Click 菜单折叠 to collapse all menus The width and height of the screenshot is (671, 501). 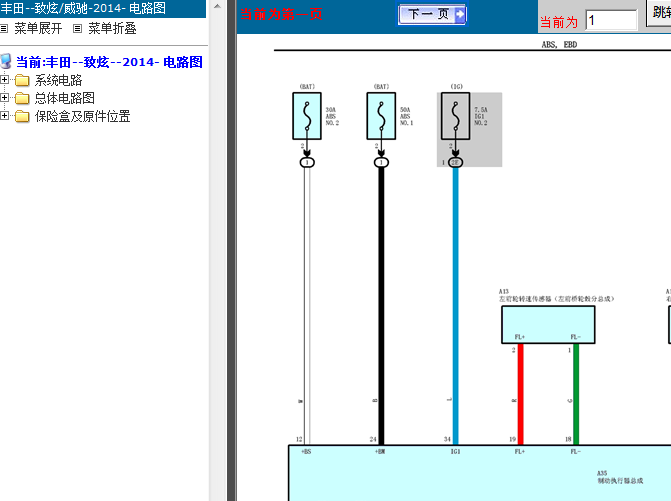click(112, 29)
